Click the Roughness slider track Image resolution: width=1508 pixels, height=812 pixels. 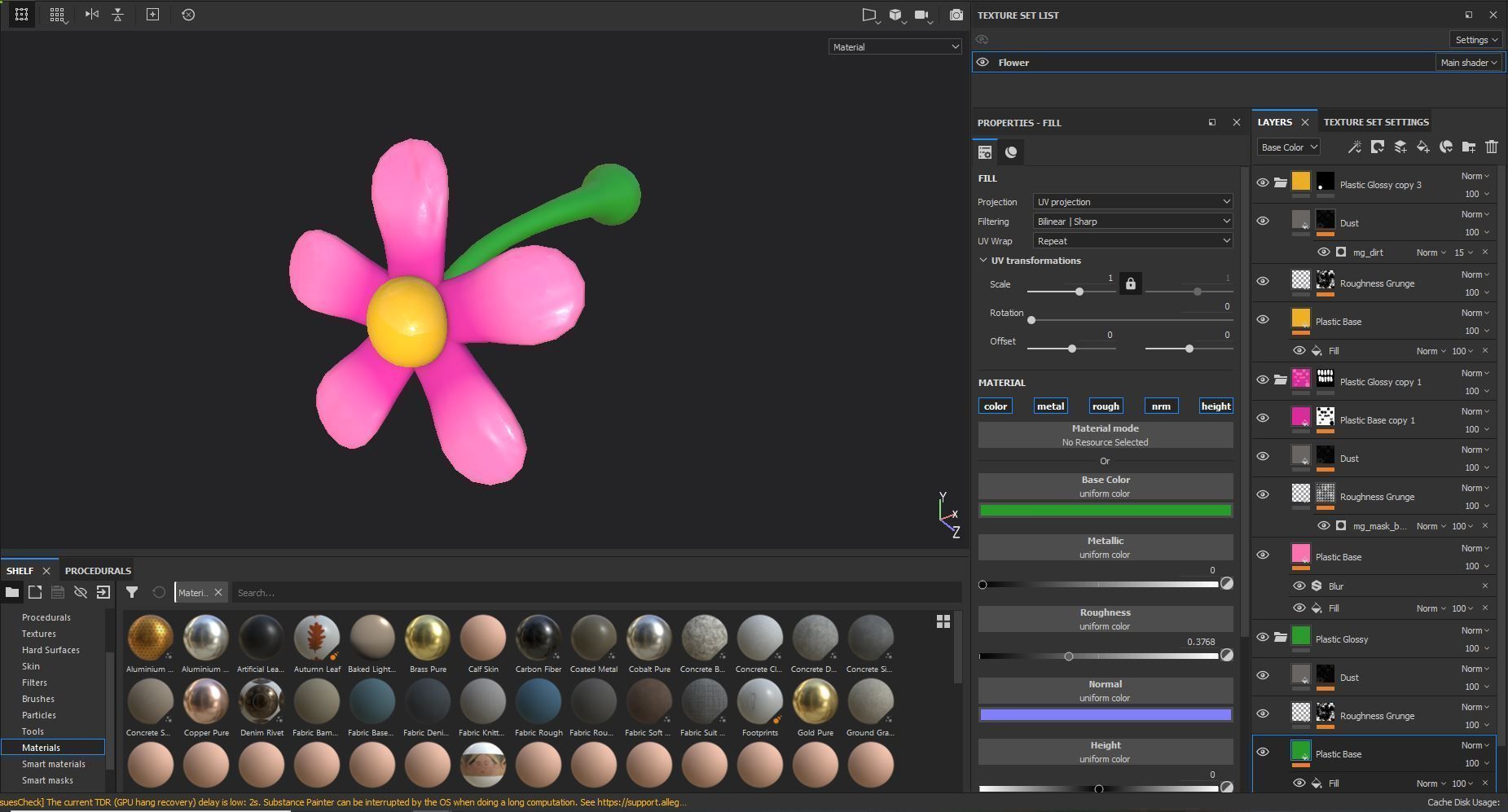click(1099, 656)
